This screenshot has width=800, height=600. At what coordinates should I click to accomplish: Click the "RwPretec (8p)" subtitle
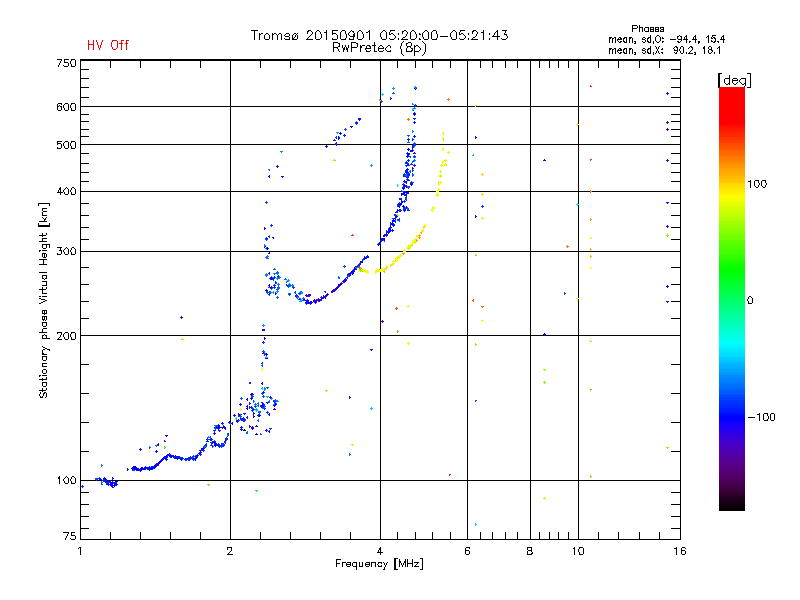point(379,48)
